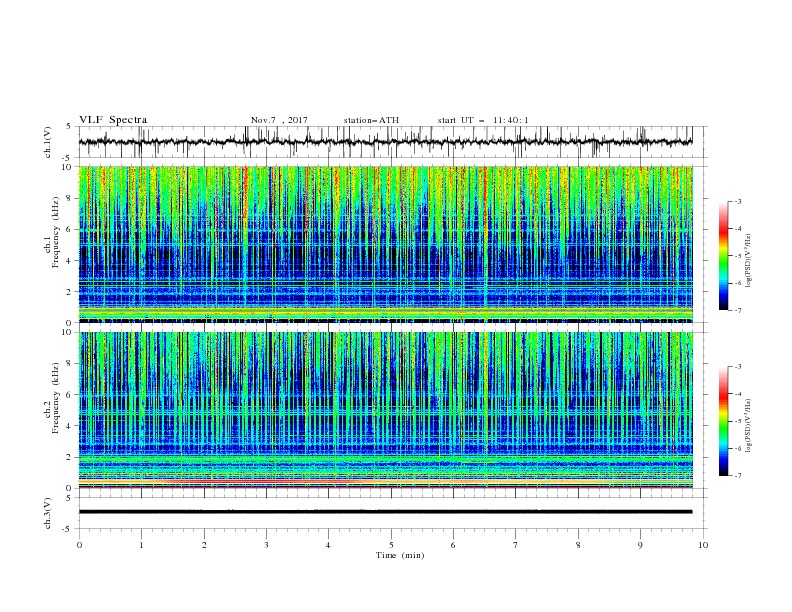792x612 pixels.
Task: Click time axis tick label '7'
Action: [516, 545]
